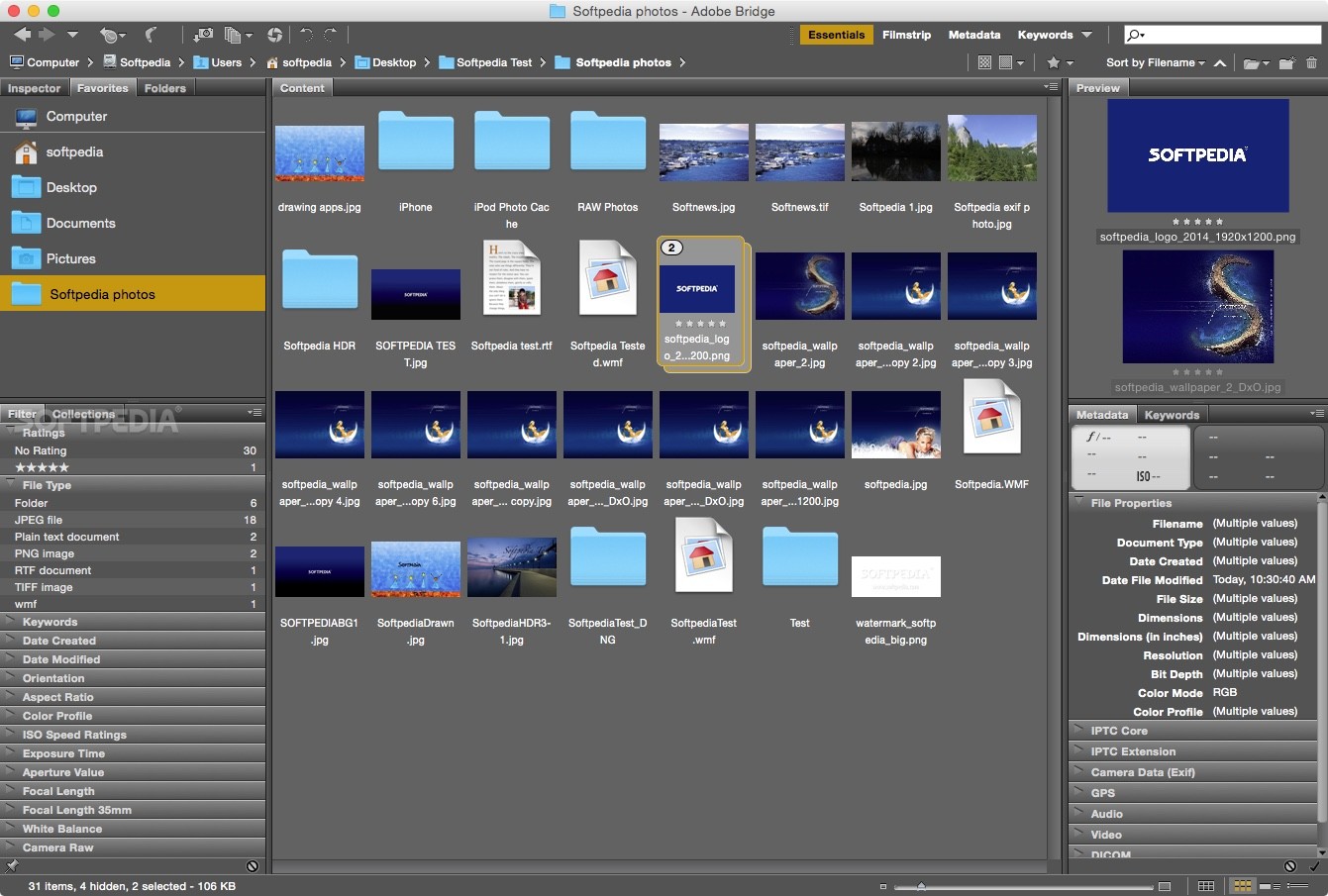Click the thumbnail size slider handle

point(921,884)
